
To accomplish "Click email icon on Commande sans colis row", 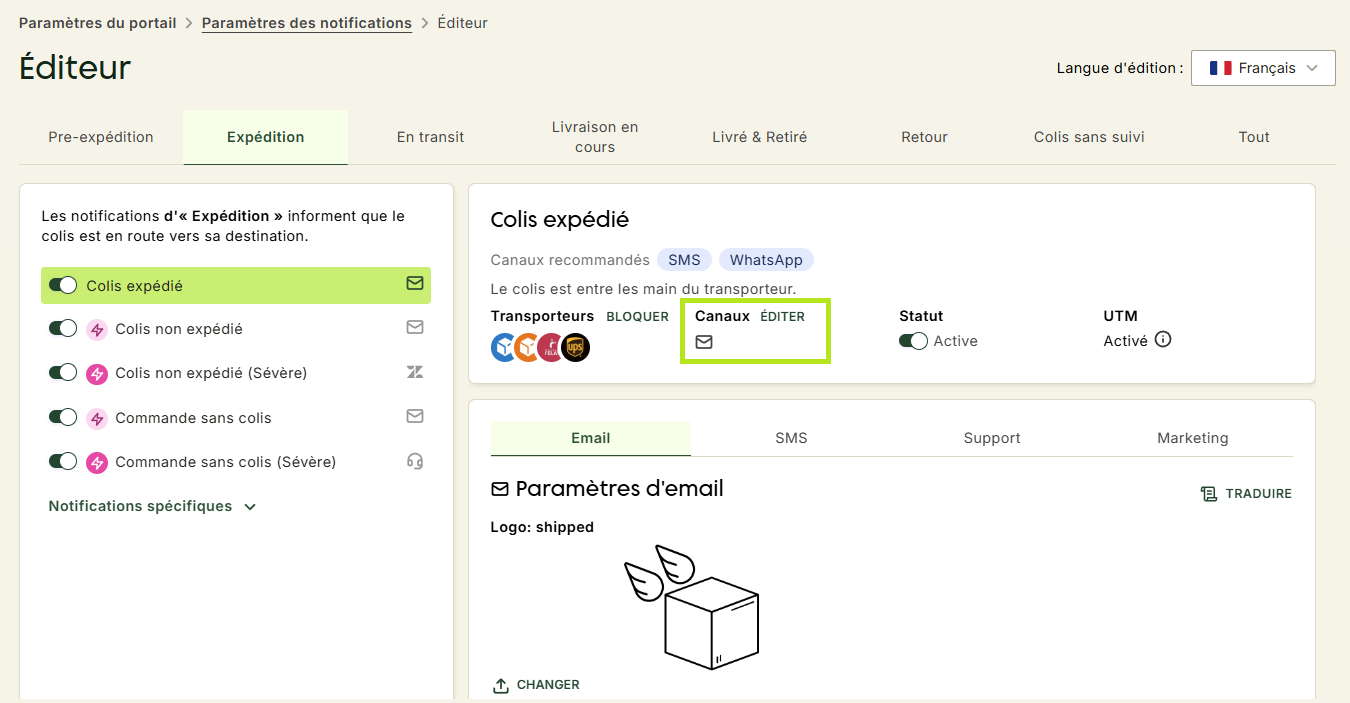I will [415, 416].
